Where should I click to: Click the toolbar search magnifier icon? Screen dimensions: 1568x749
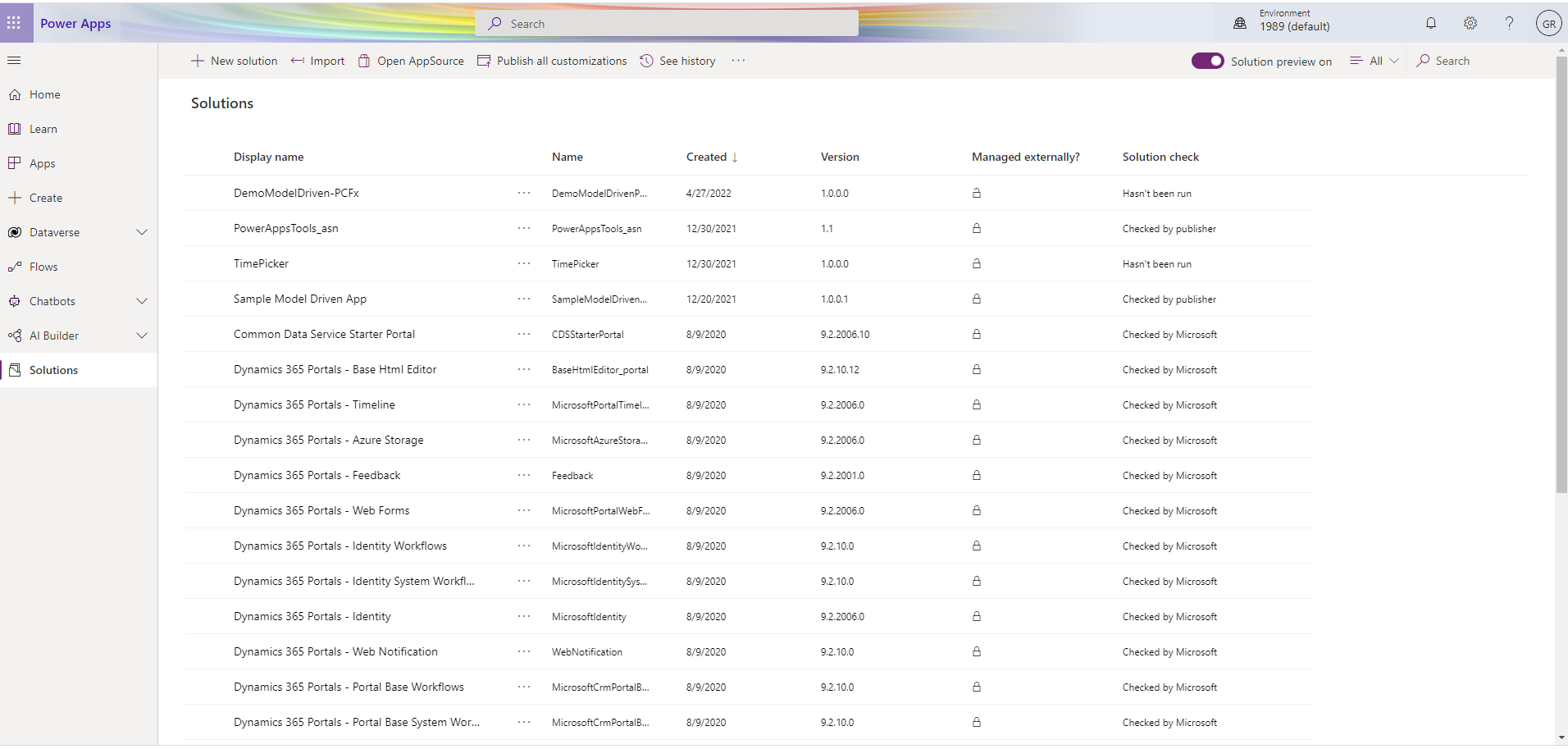coord(1423,60)
